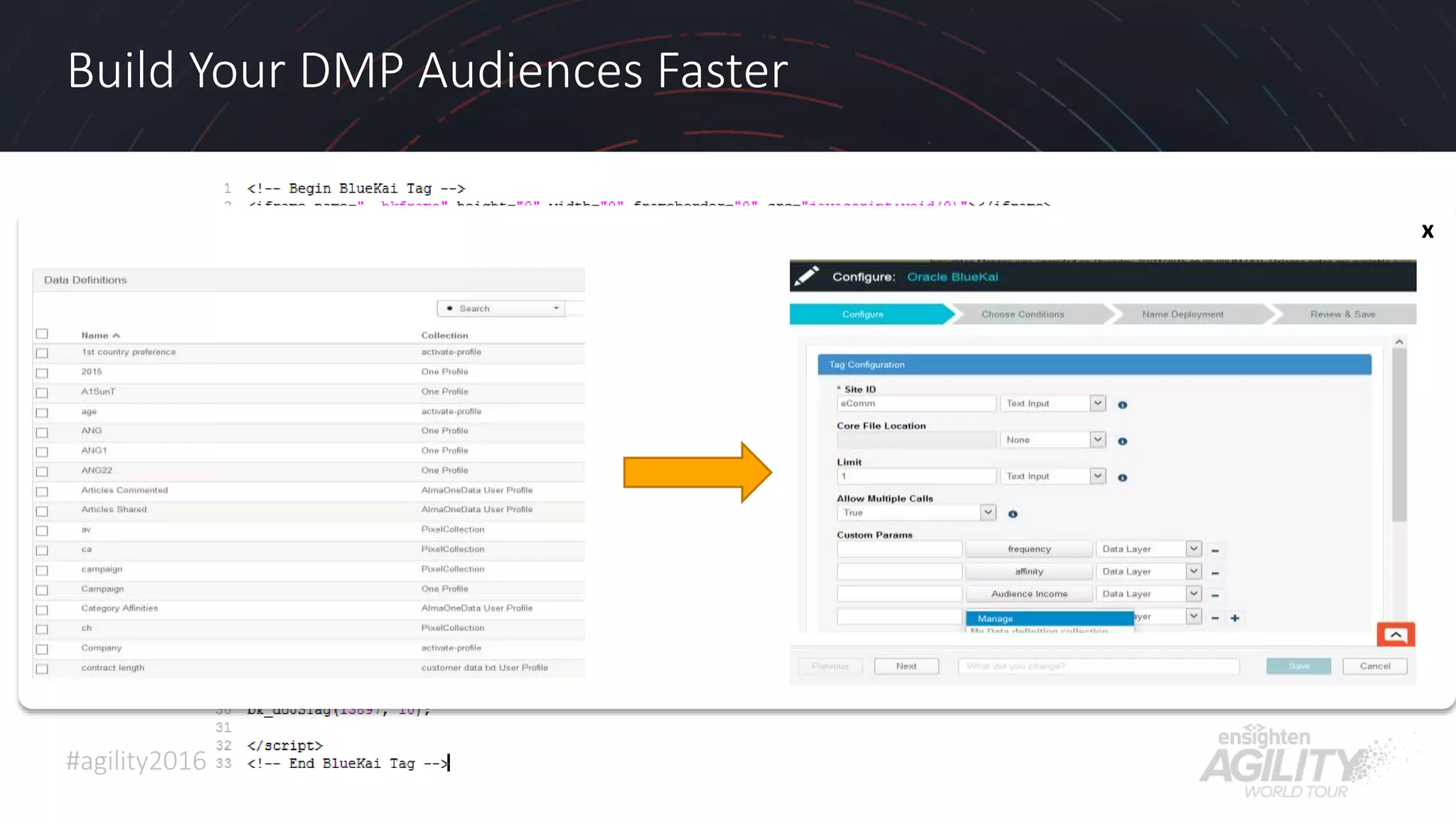Click the 'Articles Shared' row name
The height and width of the screenshot is (819, 1456).
[x=114, y=509]
